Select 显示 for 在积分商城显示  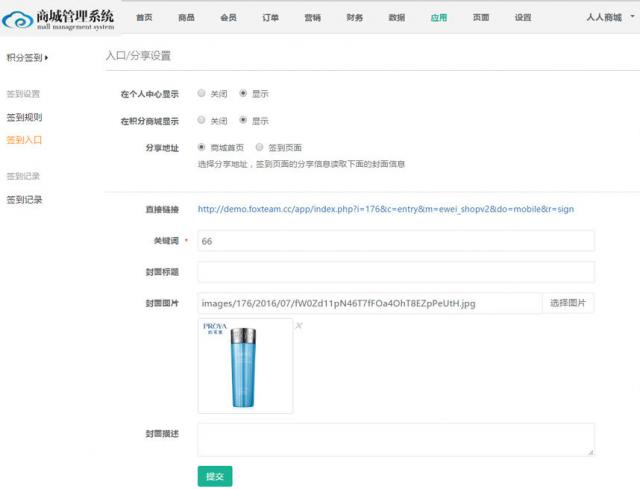click(243, 121)
